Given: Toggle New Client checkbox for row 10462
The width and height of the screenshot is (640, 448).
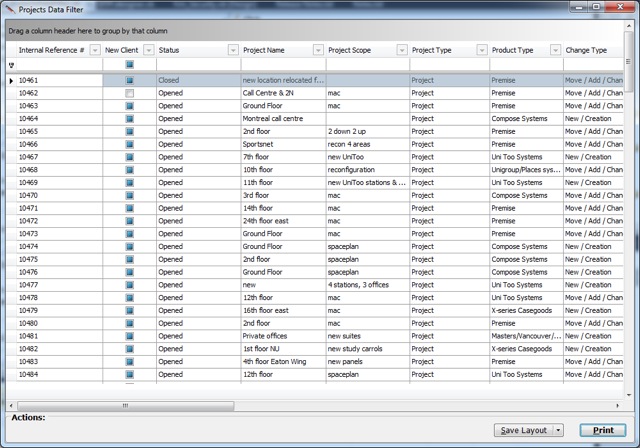Looking at the screenshot, I should [129, 93].
